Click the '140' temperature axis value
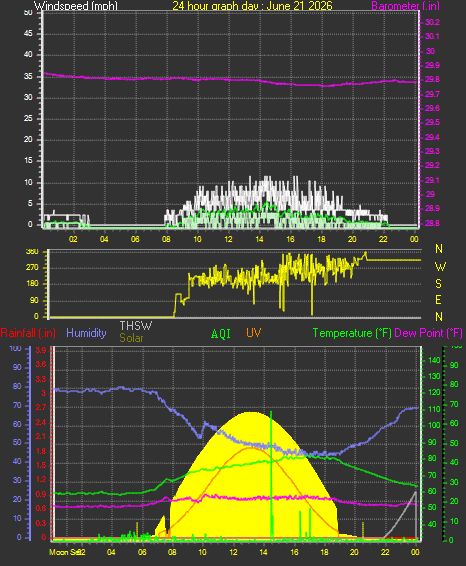Viewport: 466px width, 566px height. tap(434, 360)
